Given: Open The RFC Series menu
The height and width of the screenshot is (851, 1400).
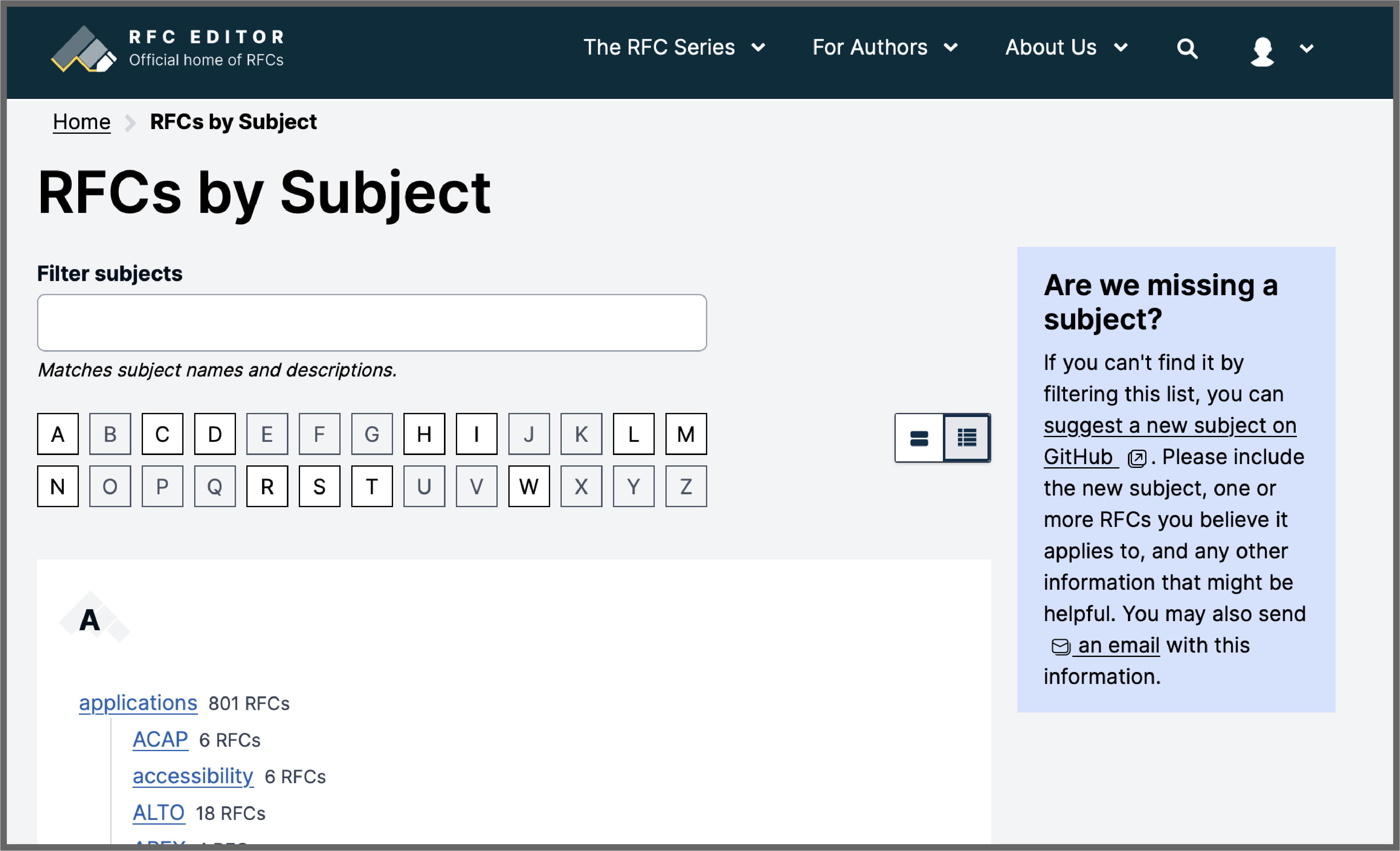Looking at the screenshot, I should pyautogui.click(x=659, y=47).
